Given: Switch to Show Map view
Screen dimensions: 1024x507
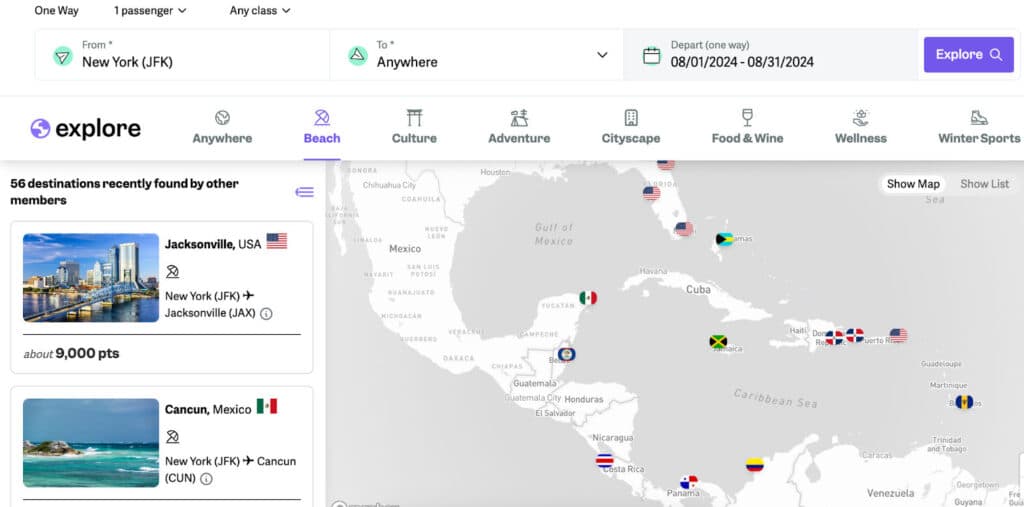Looking at the screenshot, I should point(913,184).
